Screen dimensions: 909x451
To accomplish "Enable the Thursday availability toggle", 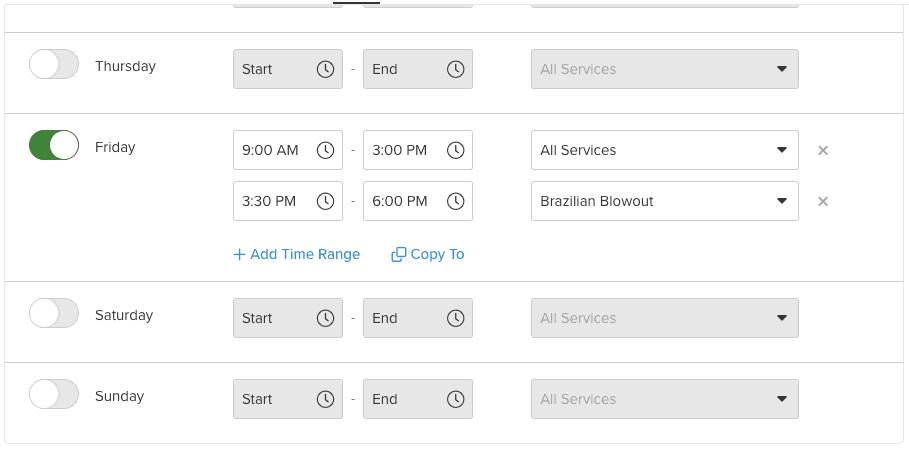I will pos(54,65).
